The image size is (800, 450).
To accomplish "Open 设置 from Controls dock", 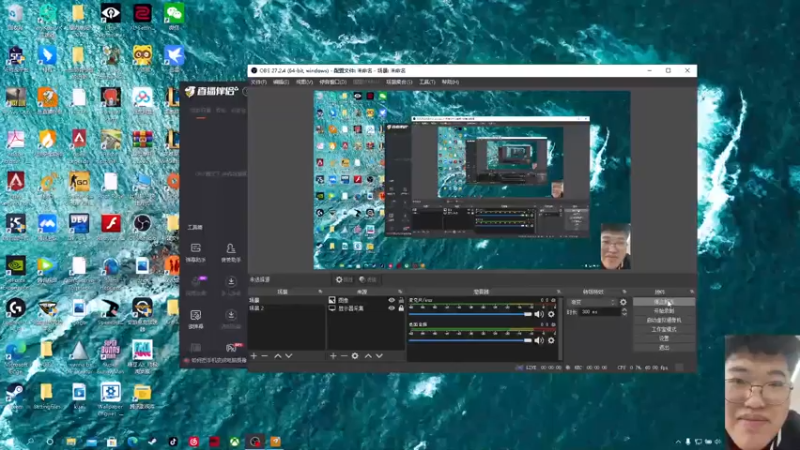I will pos(664,338).
